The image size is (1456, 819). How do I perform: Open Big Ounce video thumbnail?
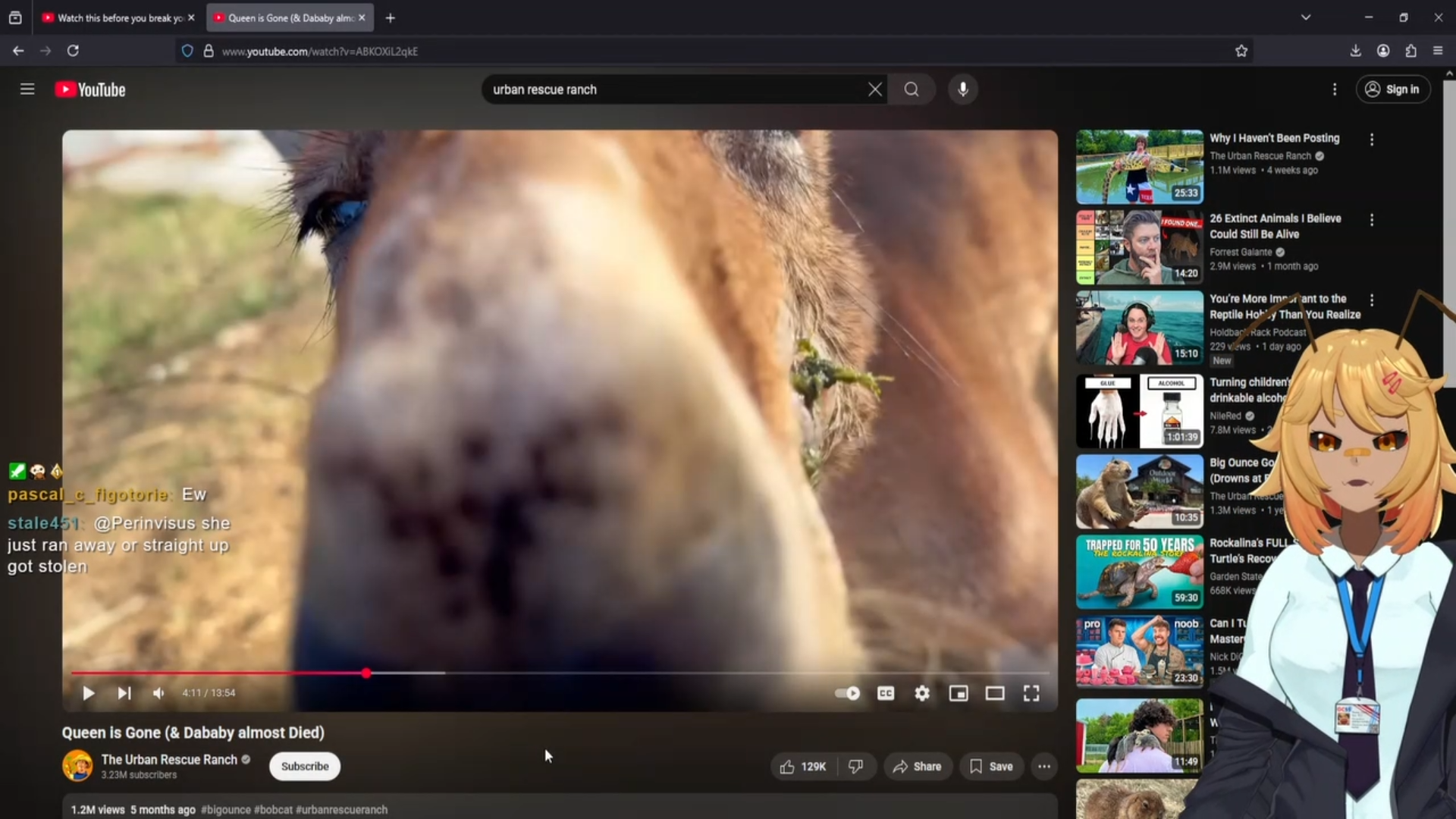[1140, 491]
